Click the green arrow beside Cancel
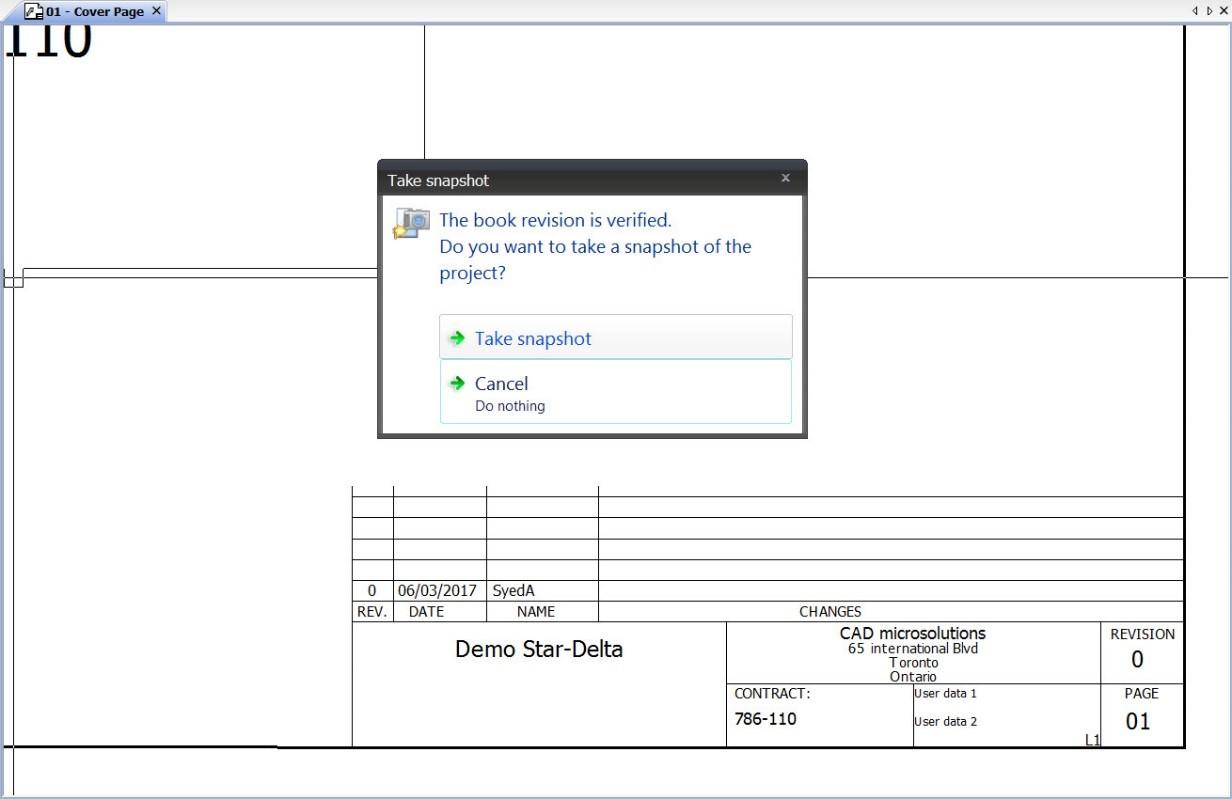This screenshot has width=1232, height=799. 457,383
